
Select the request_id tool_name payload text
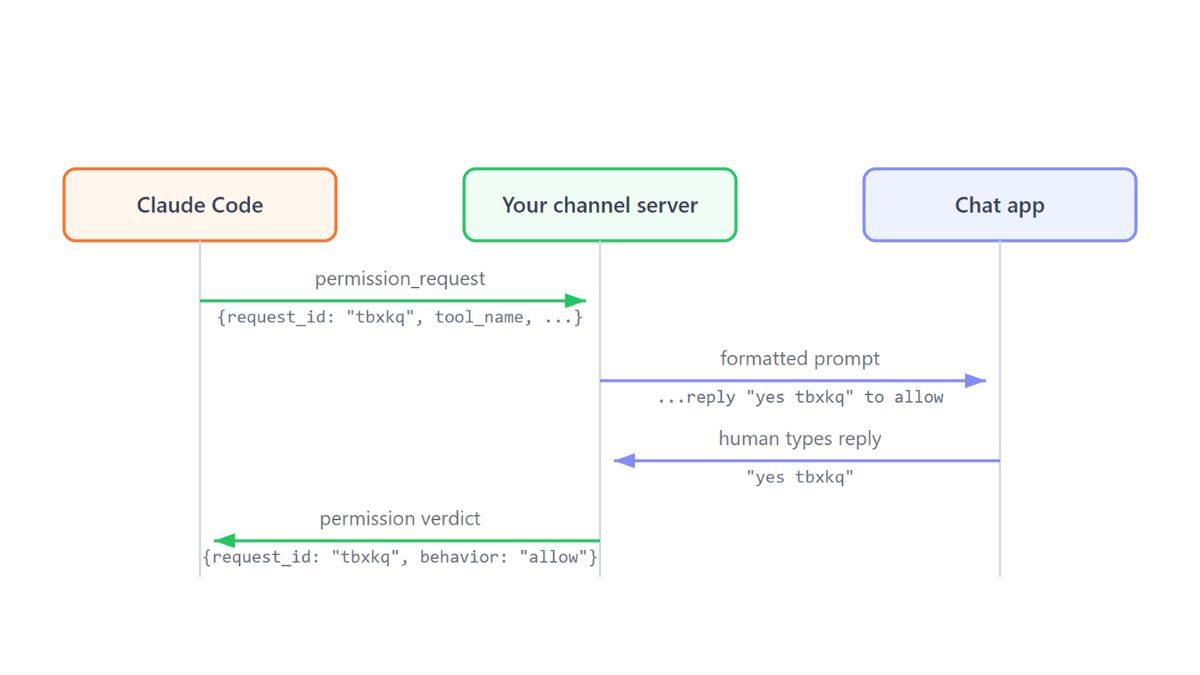point(400,317)
